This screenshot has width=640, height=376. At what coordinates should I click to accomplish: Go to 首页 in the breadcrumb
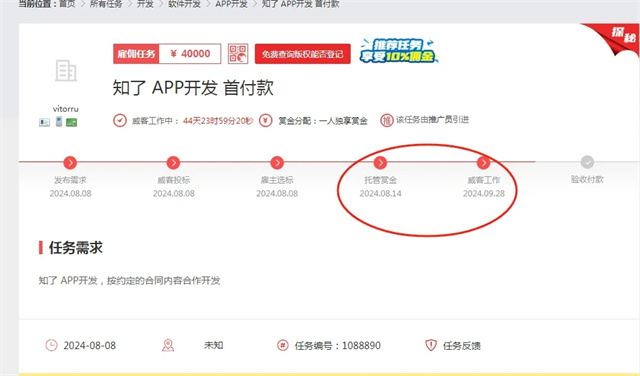tap(67, 4)
